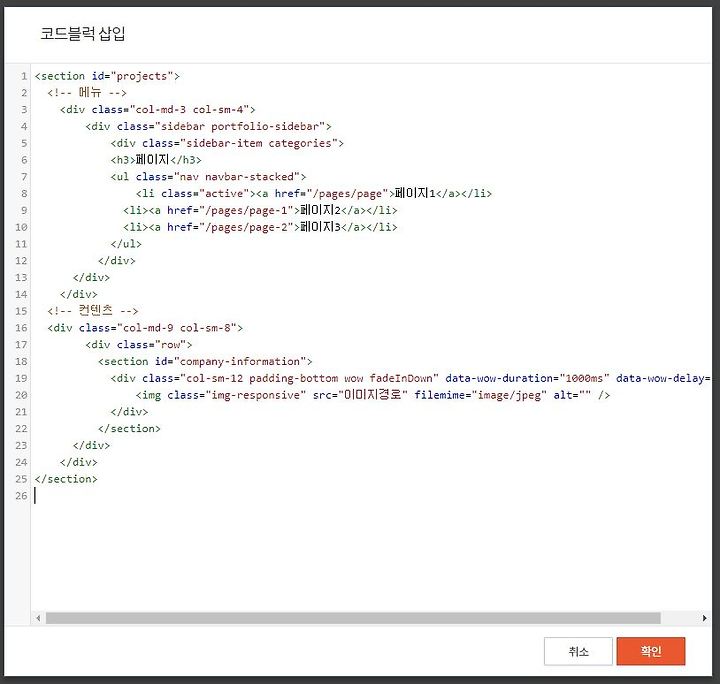Click the section id="projects" opening tag line
The width and height of the screenshot is (720, 684).
107,76
